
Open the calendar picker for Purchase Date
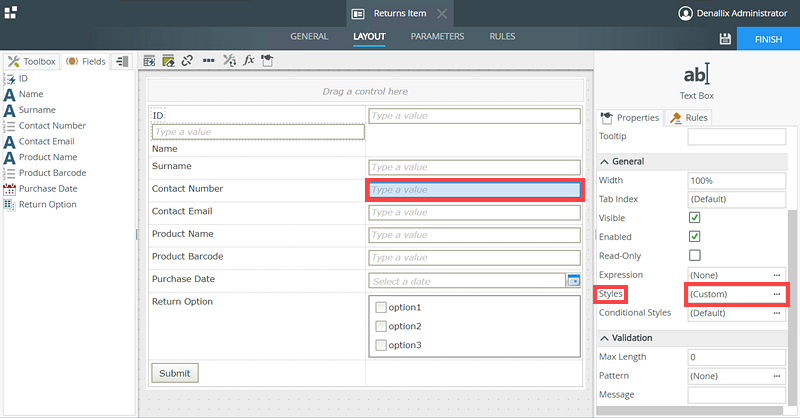point(574,281)
